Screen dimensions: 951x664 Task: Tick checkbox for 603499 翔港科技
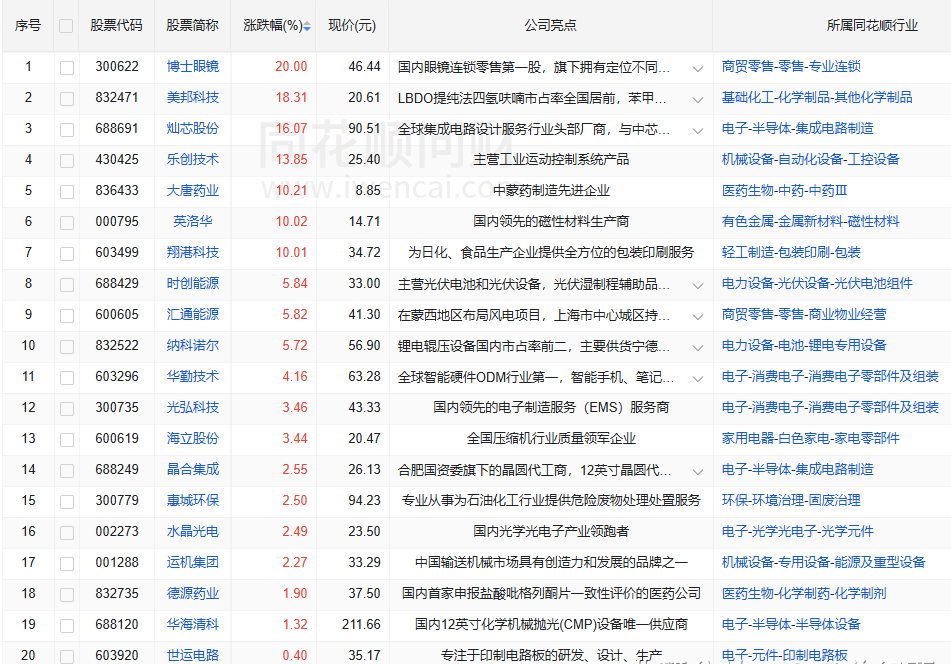tap(67, 253)
